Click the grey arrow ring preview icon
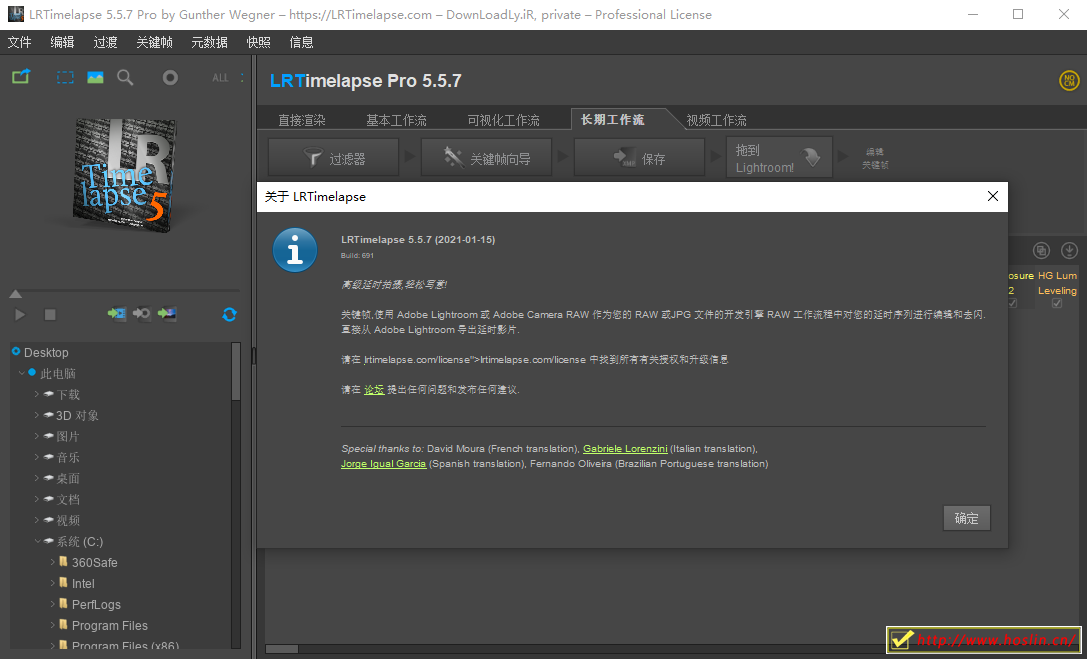This screenshot has height=659, width=1087. pos(142,314)
